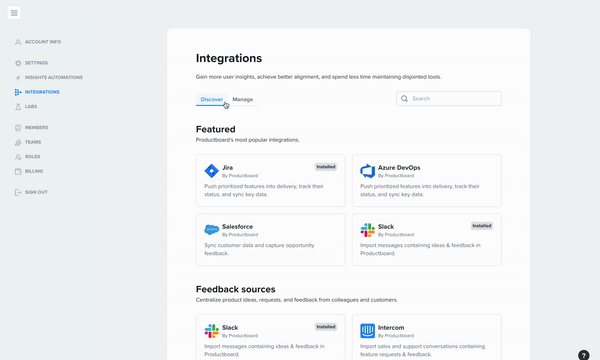Click the Feedback sources heading
The height and width of the screenshot is (360, 600).
coord(235,289)
